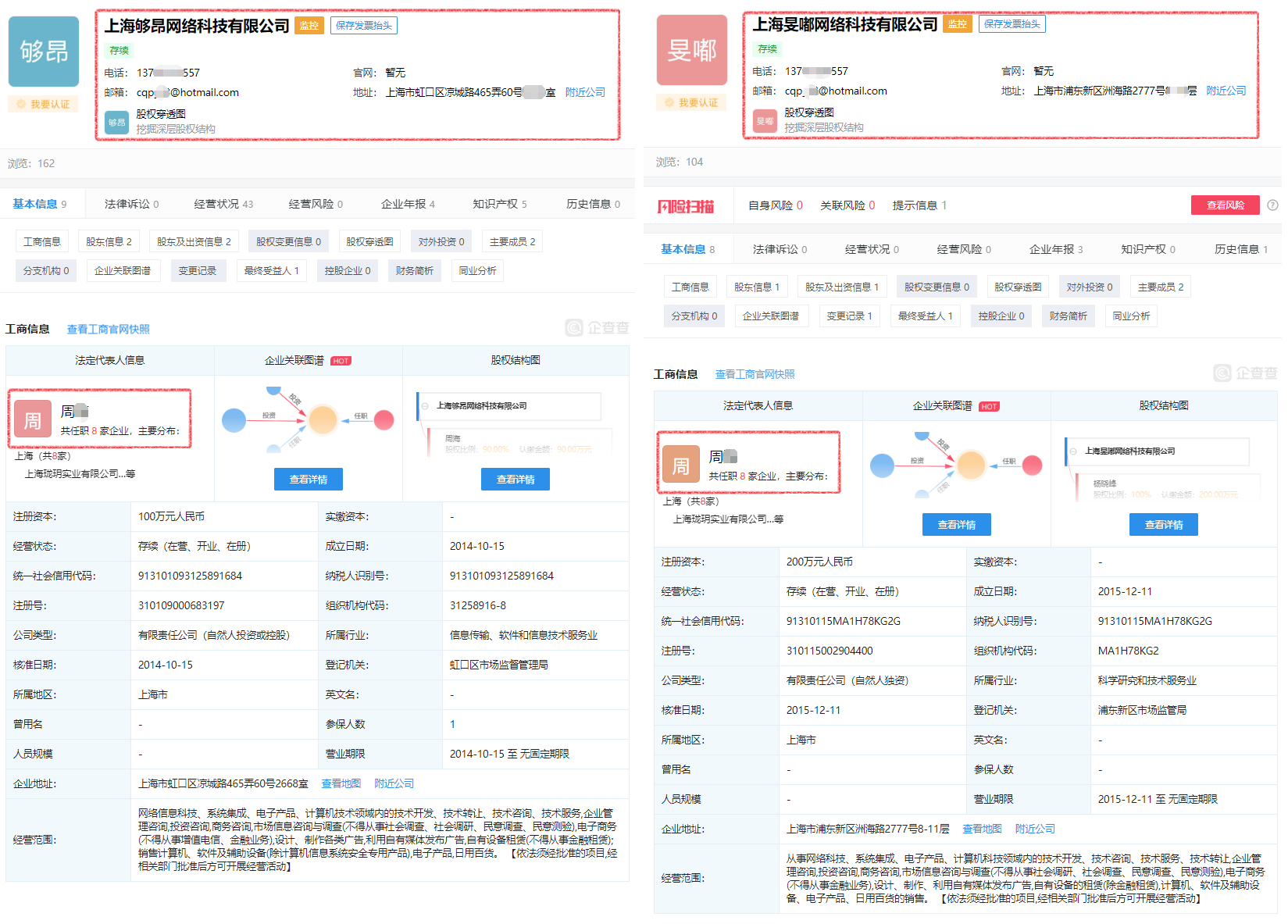Open 附近公司 link in left 企业地址 row
Image resolution: width=1288 pixels, height=924 pixels.
coord(394,783)
